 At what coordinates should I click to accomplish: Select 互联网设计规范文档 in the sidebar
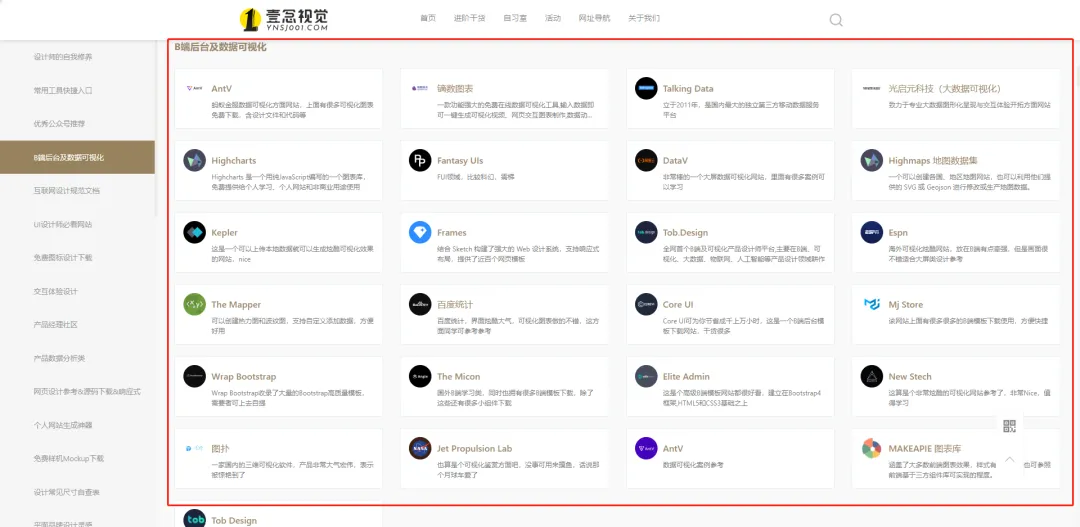[67, 191]
